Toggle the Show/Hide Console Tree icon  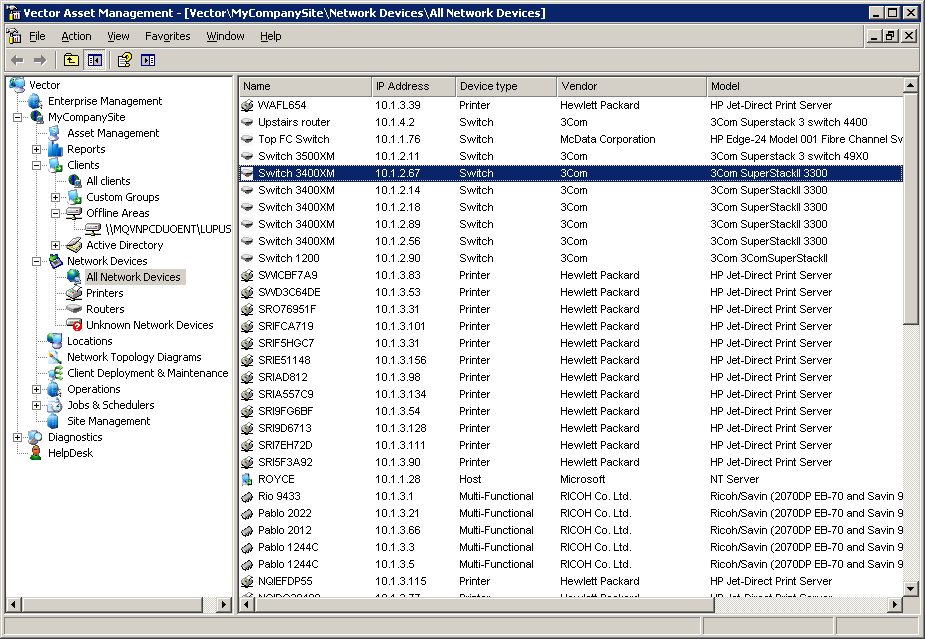[x=94, y=60]
